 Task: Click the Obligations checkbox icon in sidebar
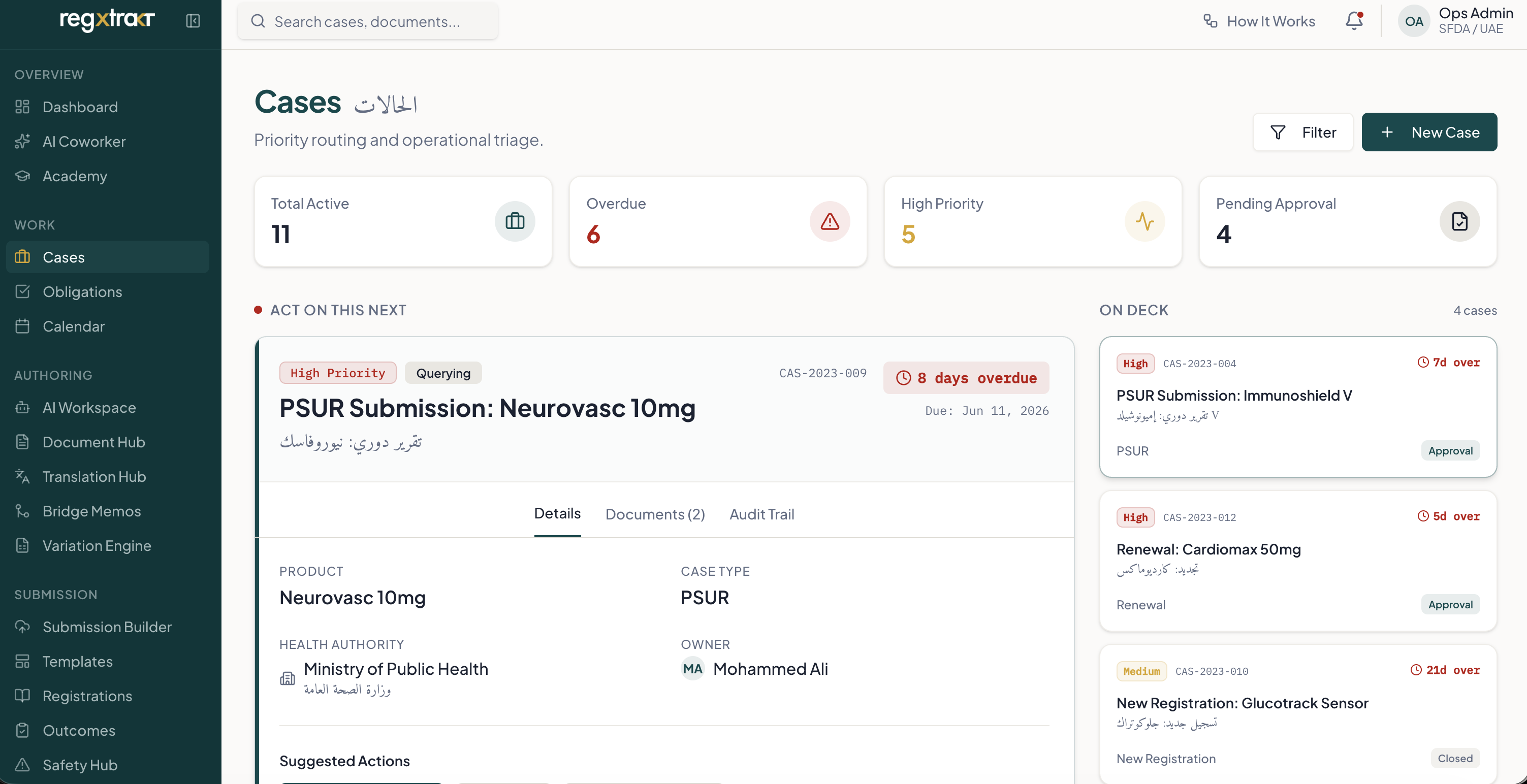pos(22,291)
